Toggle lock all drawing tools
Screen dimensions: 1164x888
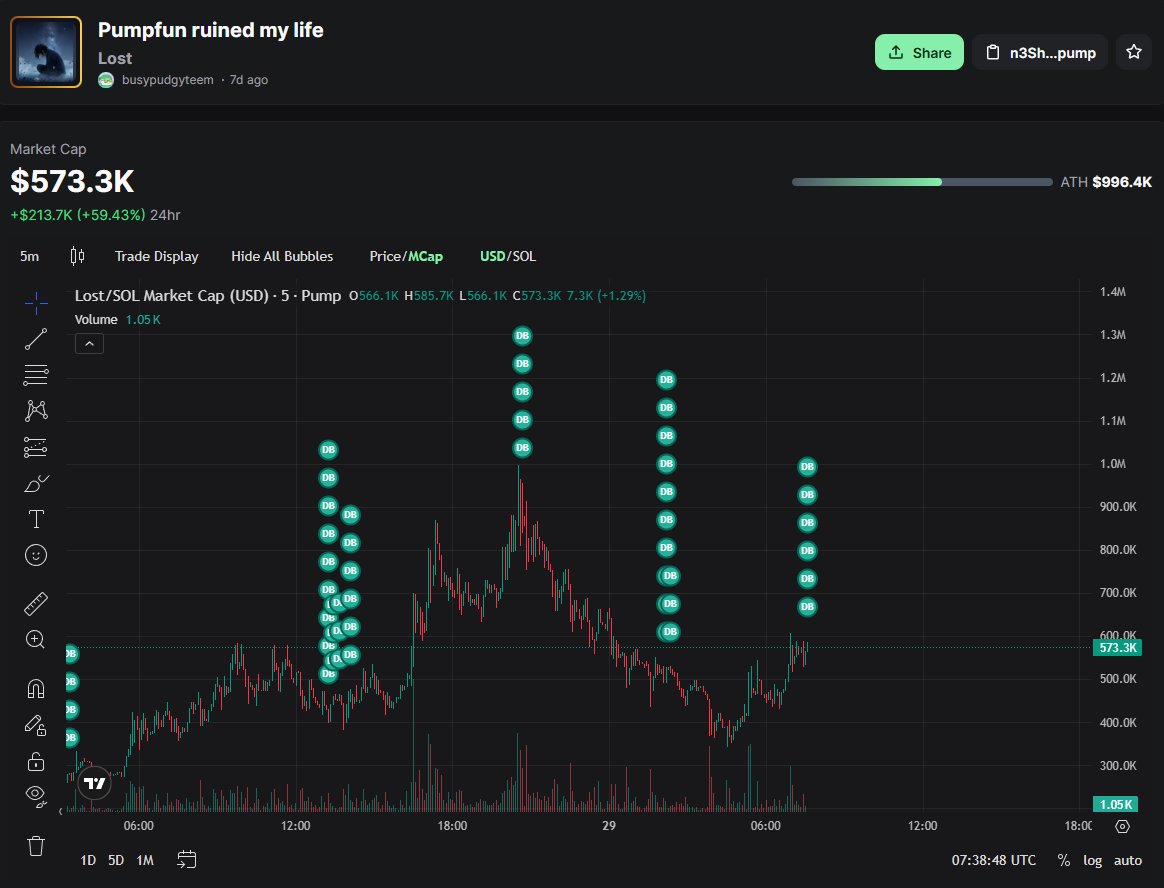coord(36,761)
